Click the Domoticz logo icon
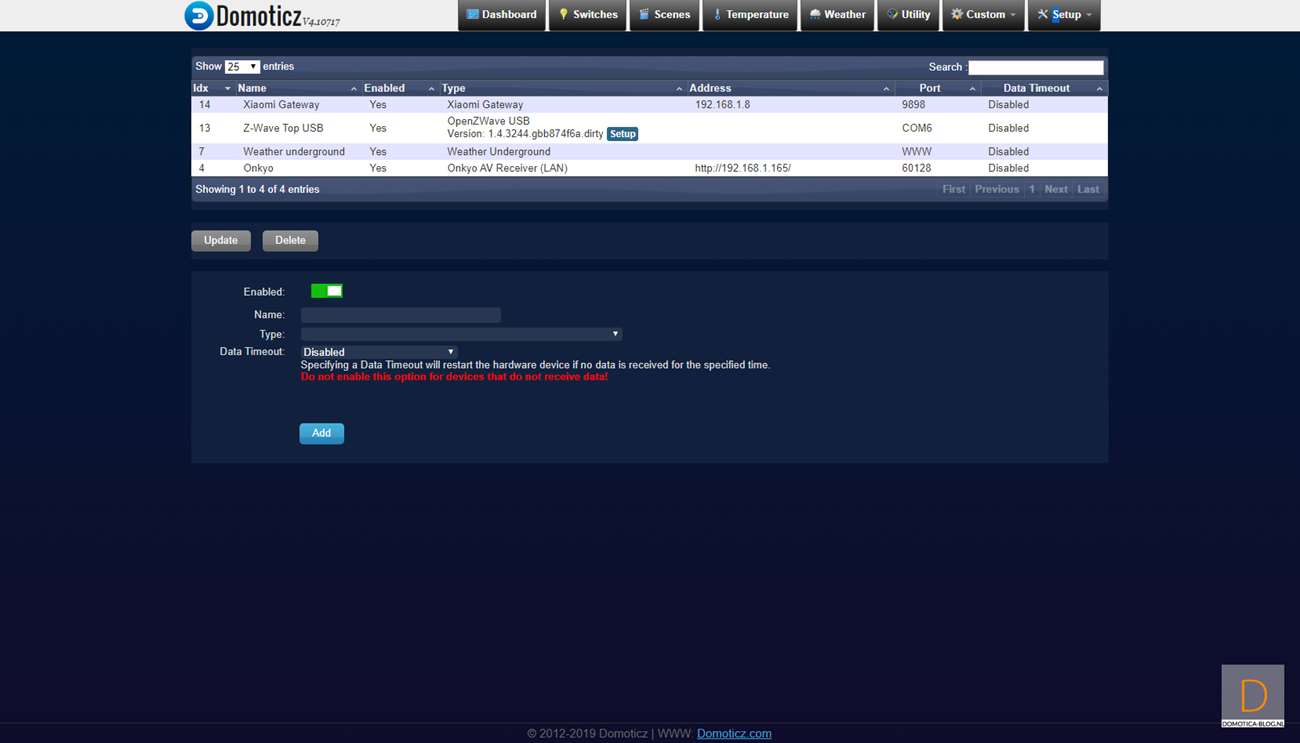The height and width of the screenshot is (743, 1300). coord(199,16)
